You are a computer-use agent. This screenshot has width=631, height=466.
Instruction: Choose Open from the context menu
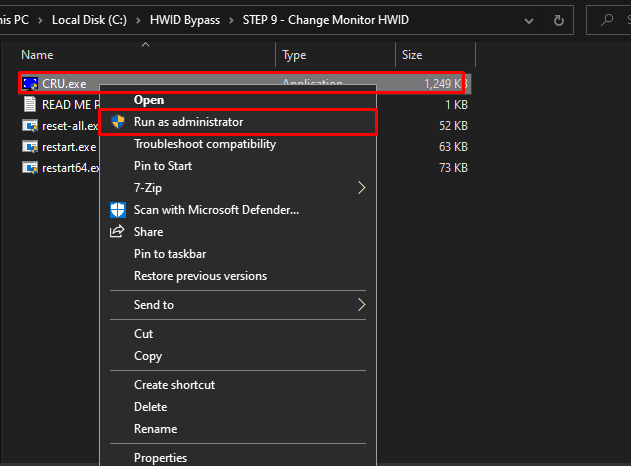(x=238, y=100)
